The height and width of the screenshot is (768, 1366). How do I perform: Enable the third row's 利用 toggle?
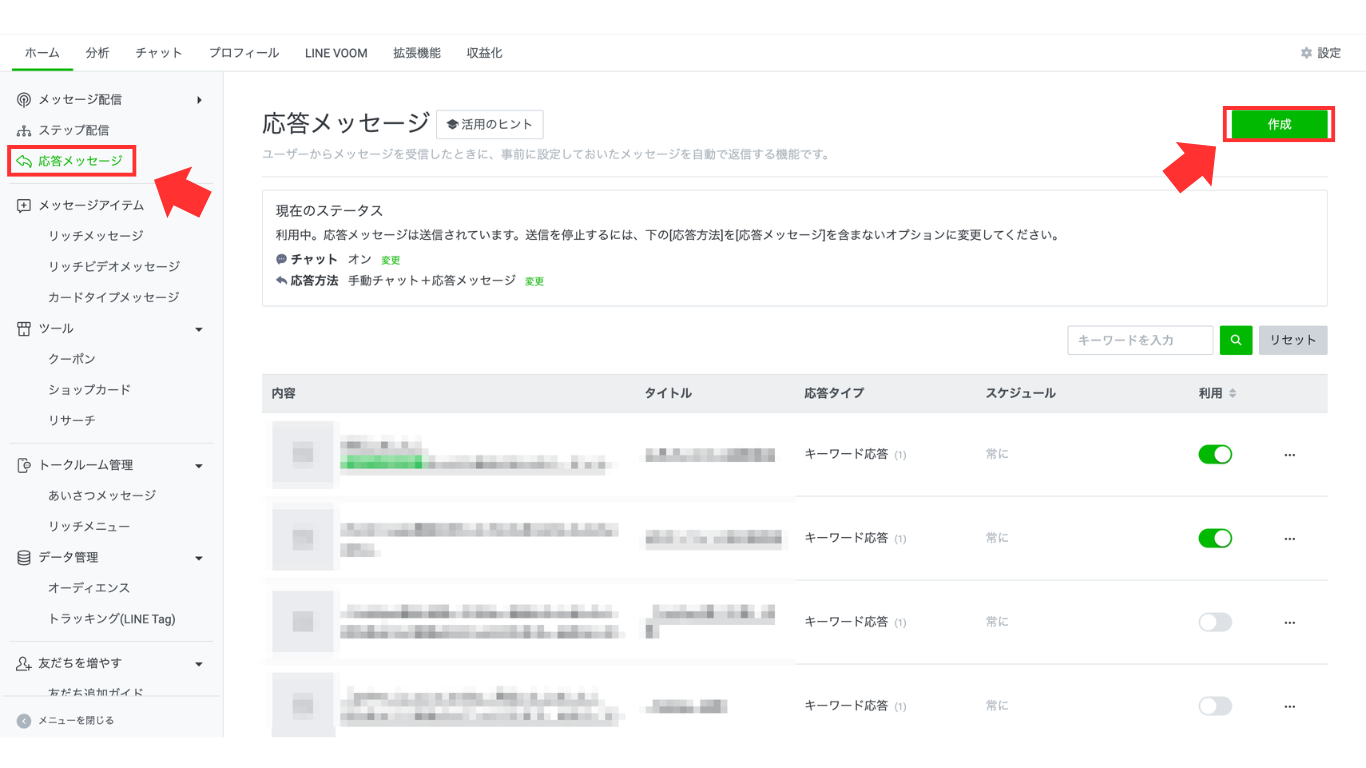click(1215, 622)
